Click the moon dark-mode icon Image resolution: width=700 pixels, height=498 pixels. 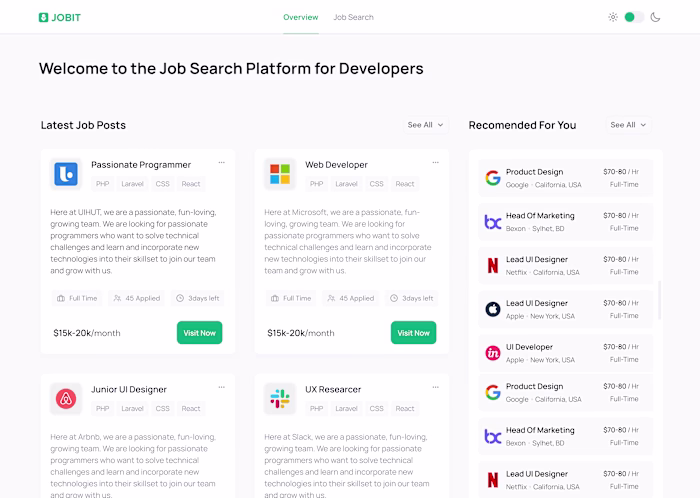tap(655, 17)
